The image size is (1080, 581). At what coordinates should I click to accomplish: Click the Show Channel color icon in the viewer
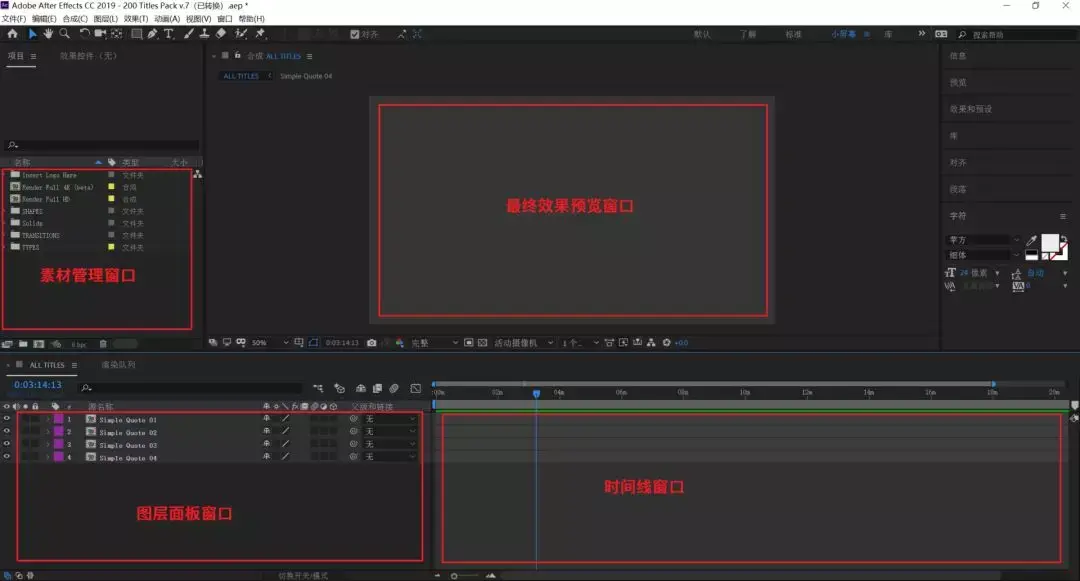[x=399, y=343]
